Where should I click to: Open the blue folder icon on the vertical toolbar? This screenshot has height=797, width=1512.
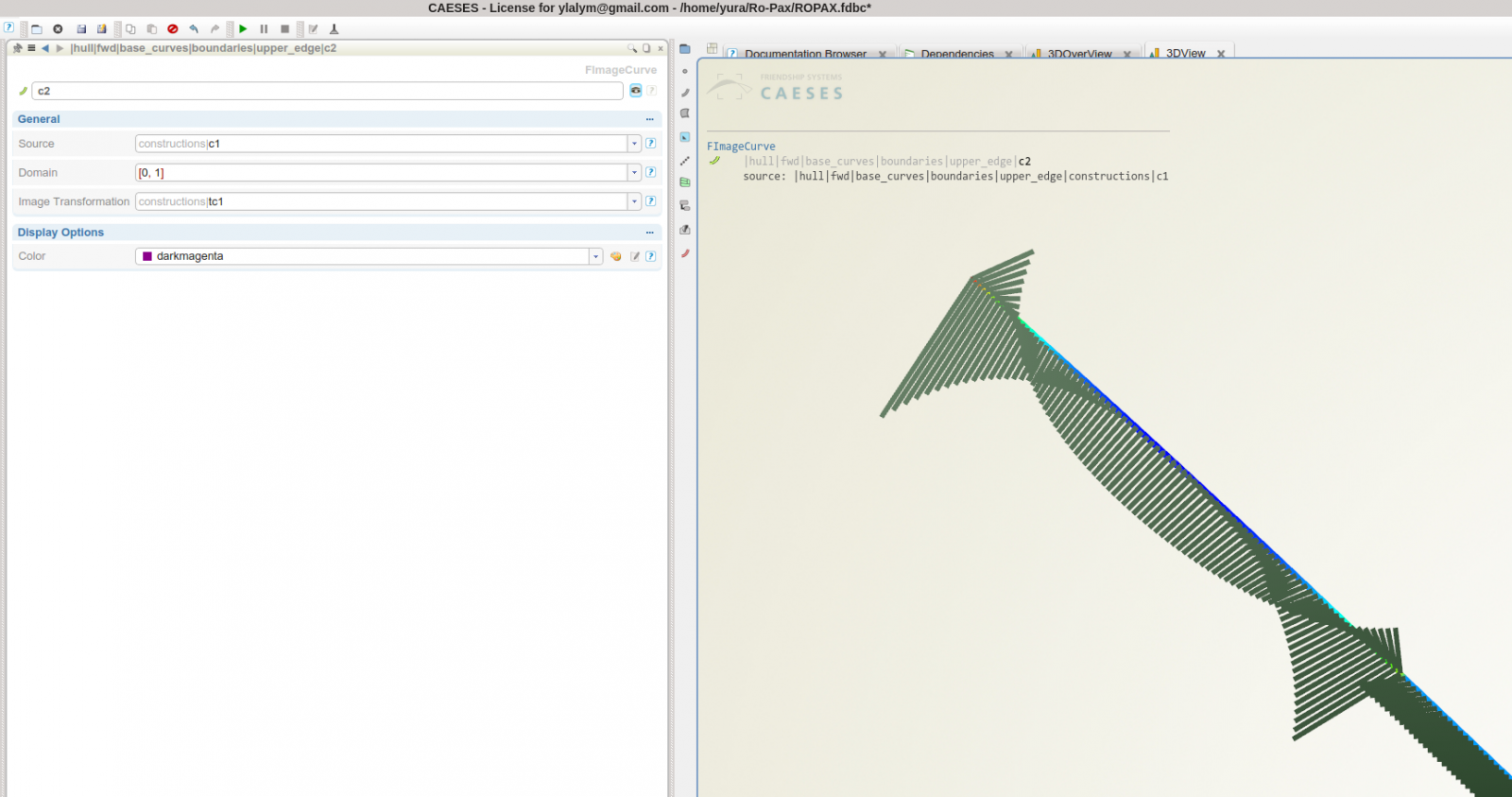685,49
